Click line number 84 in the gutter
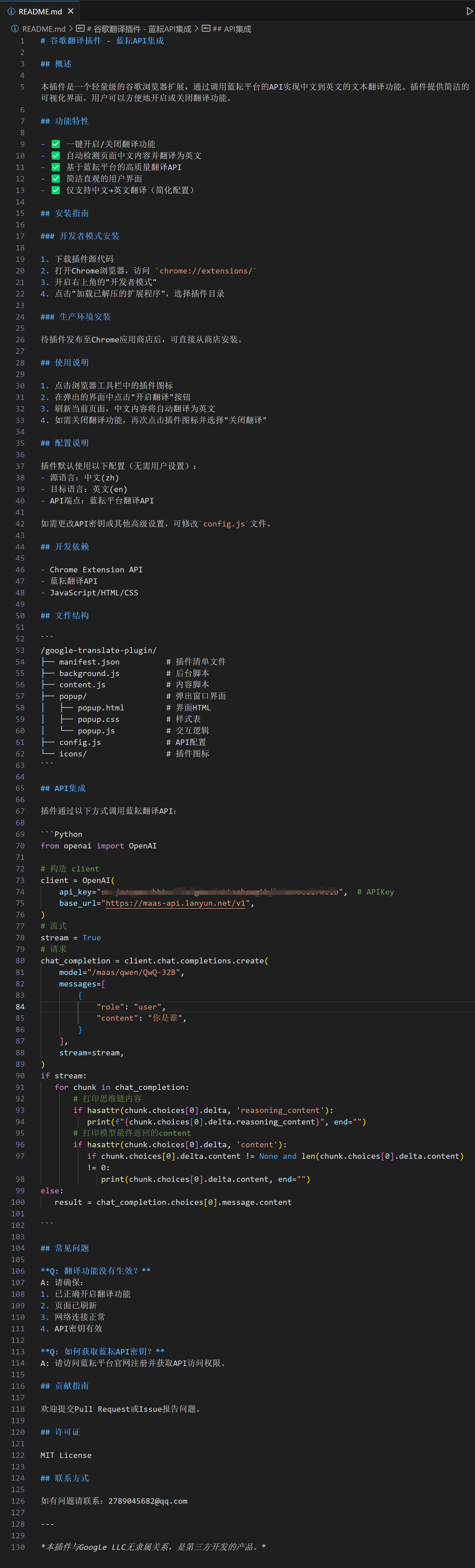The image size is (475, 1568). click(20, 1007)
